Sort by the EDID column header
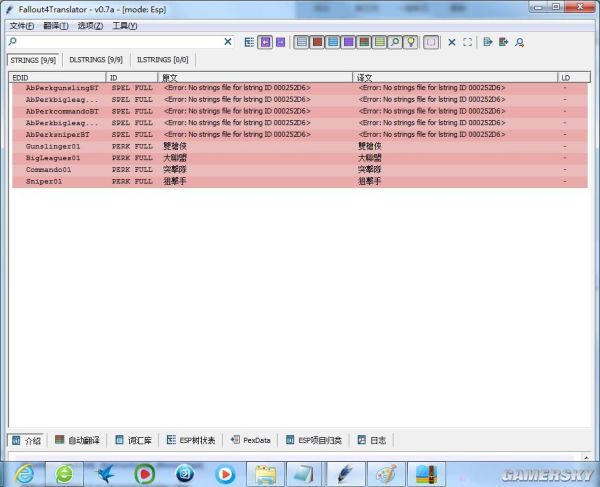The height and width of the screenshot is (487, 600). tap(57, 78)
